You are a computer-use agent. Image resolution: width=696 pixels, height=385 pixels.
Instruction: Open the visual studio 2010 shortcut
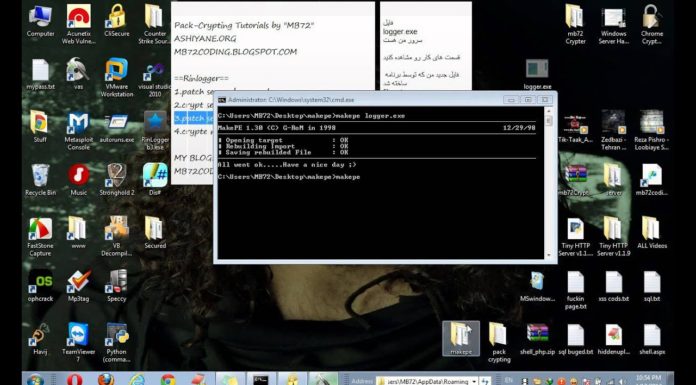tap(155, 78)
